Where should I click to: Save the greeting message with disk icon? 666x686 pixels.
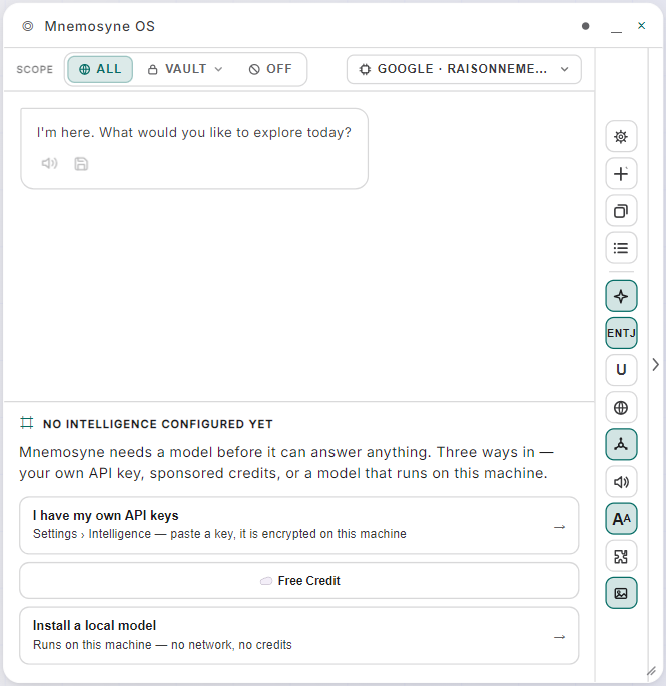click(81, 164)
